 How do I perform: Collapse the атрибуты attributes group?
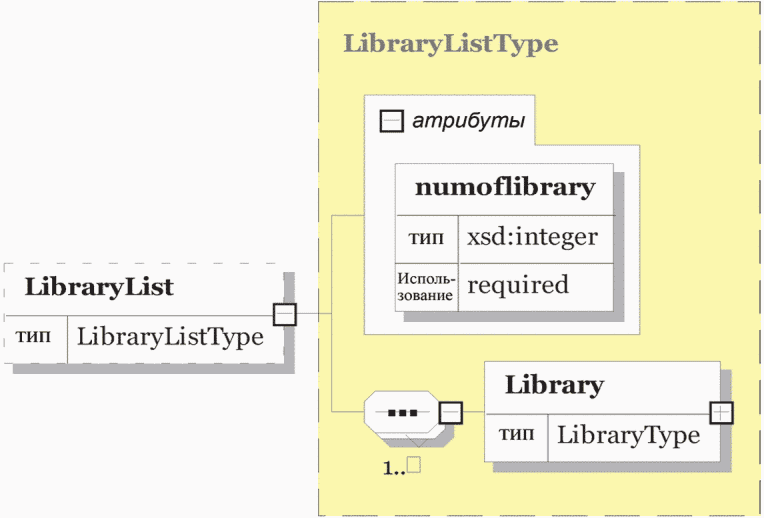click(391, 121)
